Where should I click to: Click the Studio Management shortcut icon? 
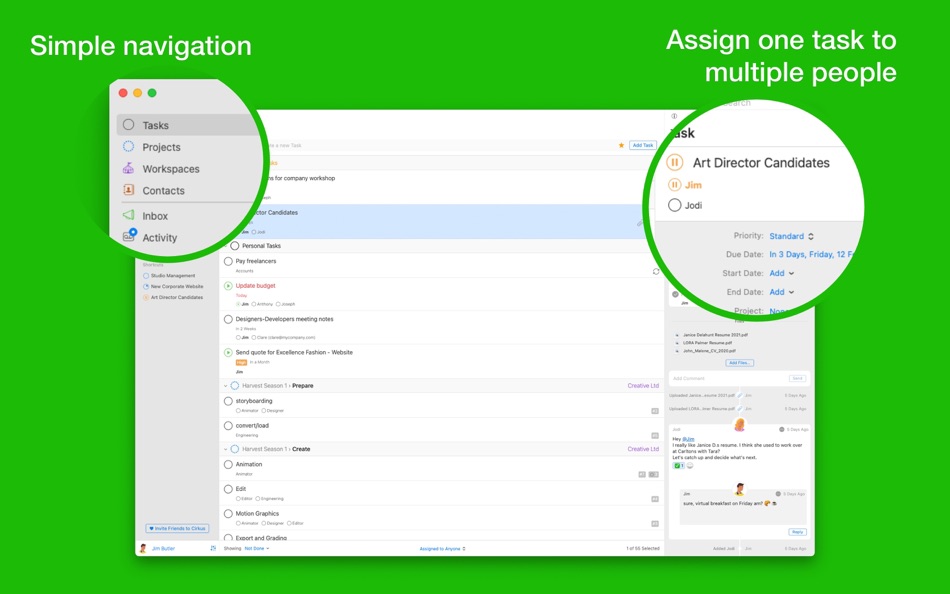click(x=146, y=276)
